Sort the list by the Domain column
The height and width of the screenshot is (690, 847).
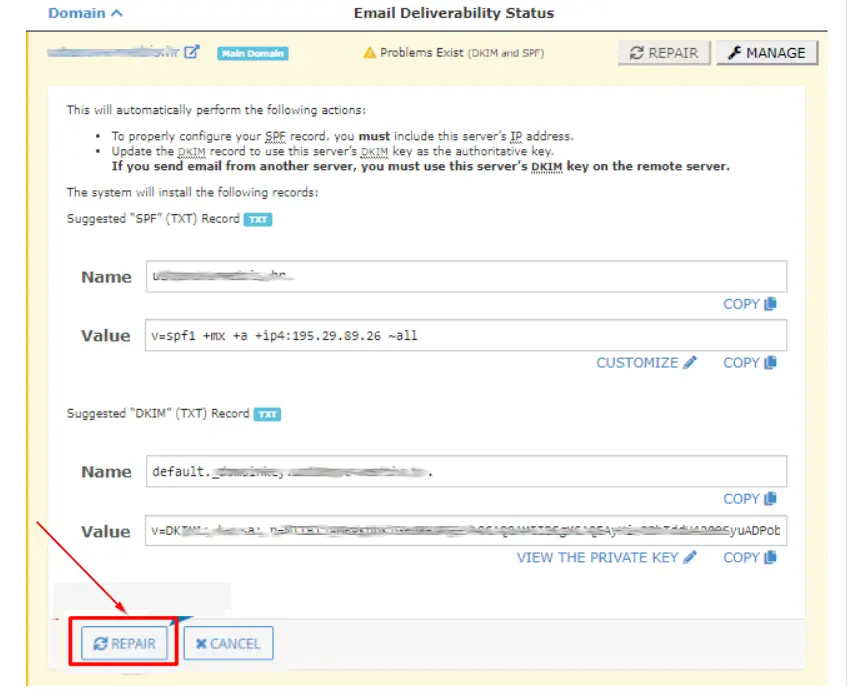(85, 13)
